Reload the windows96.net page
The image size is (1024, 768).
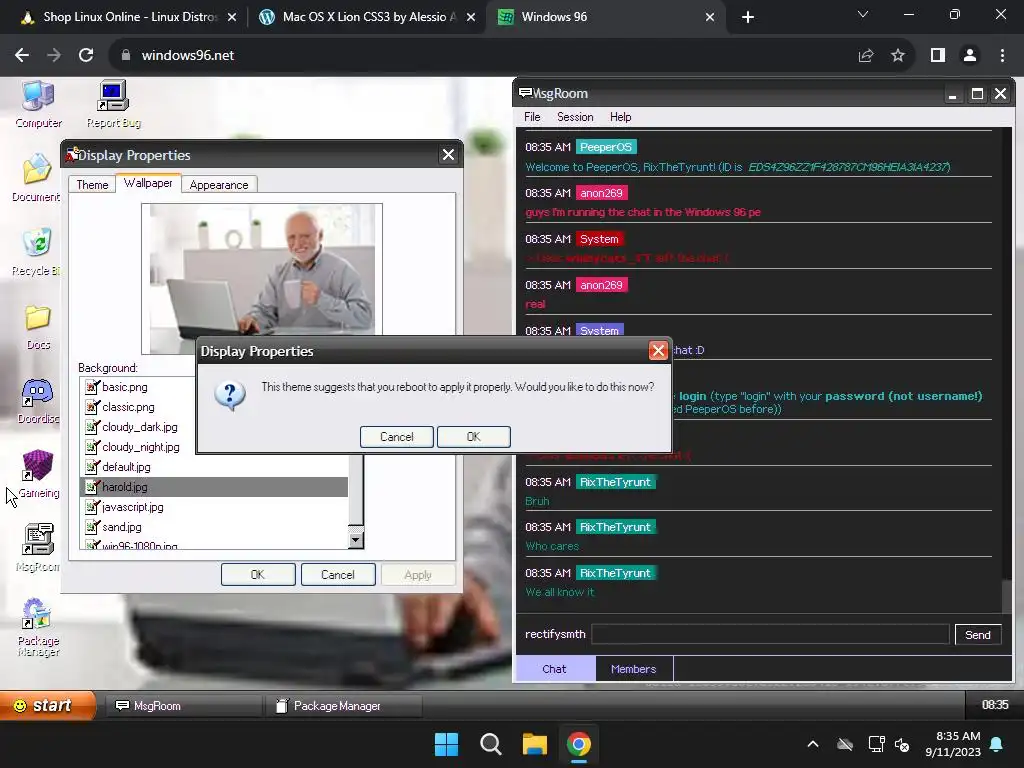click(86, 56)
